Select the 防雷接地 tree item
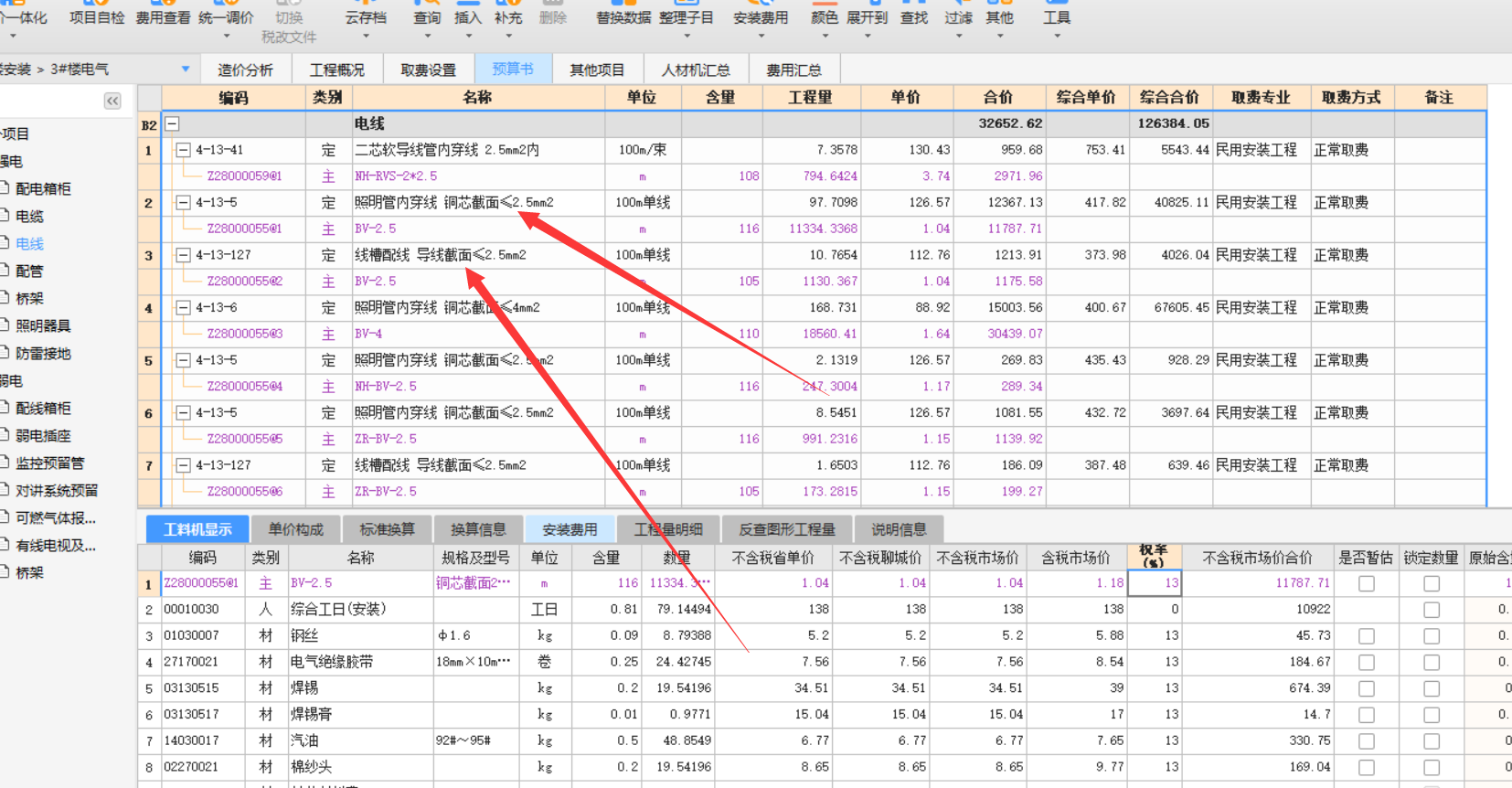Image resolution: width=1512 pixels, height=788 pixels. pyautogui.click(x=43, y=353)
